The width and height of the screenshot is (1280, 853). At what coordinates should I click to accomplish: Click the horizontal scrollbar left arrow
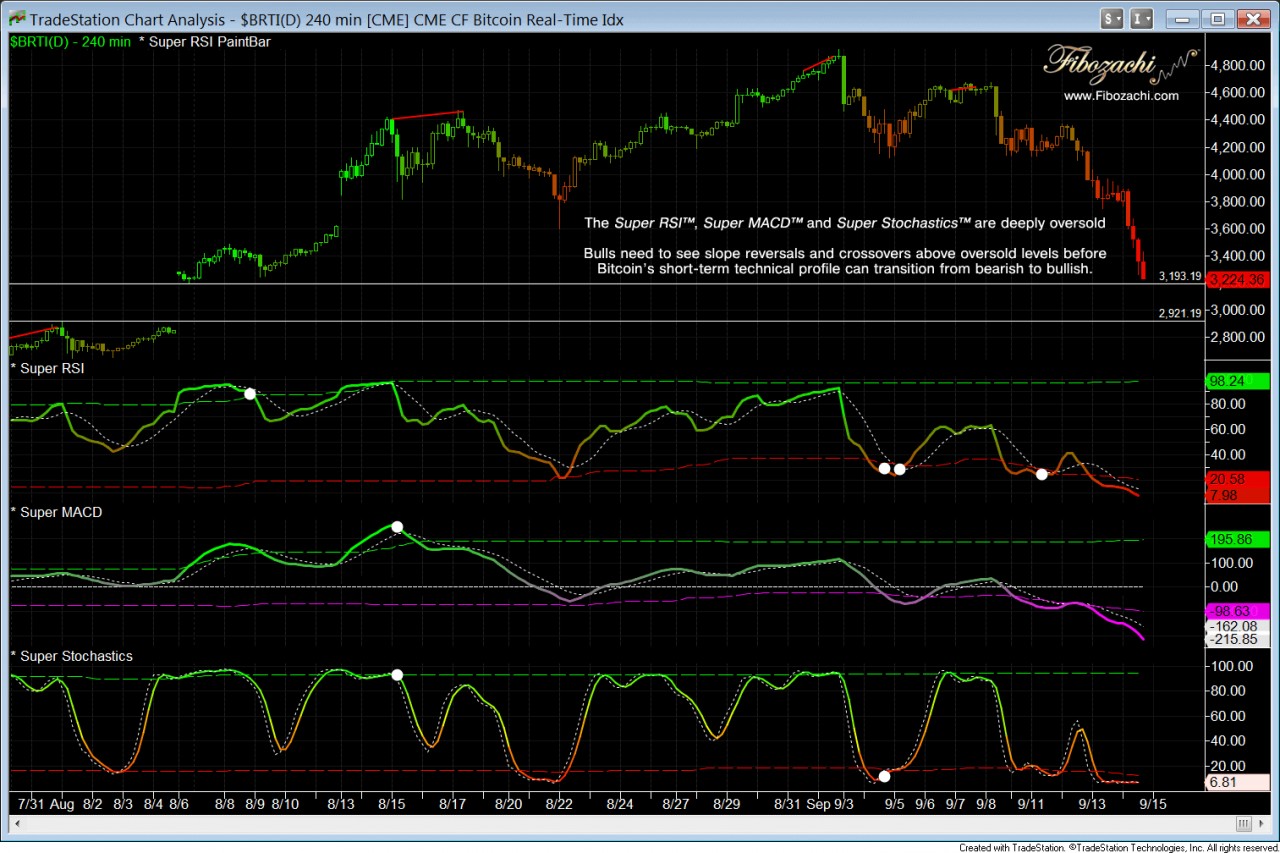17,824
